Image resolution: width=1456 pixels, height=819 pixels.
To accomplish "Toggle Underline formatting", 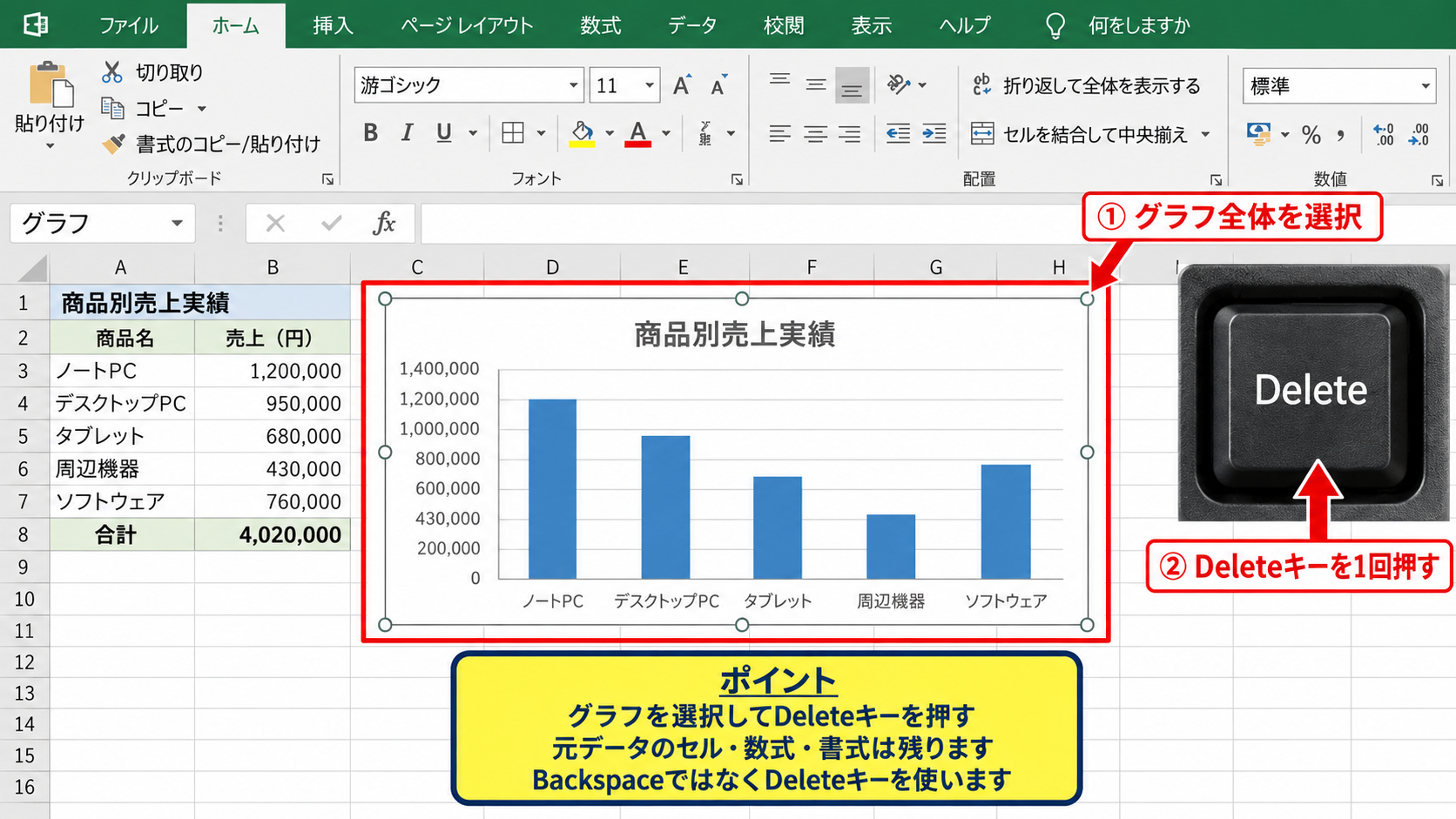I will click(x=444, y=133).
